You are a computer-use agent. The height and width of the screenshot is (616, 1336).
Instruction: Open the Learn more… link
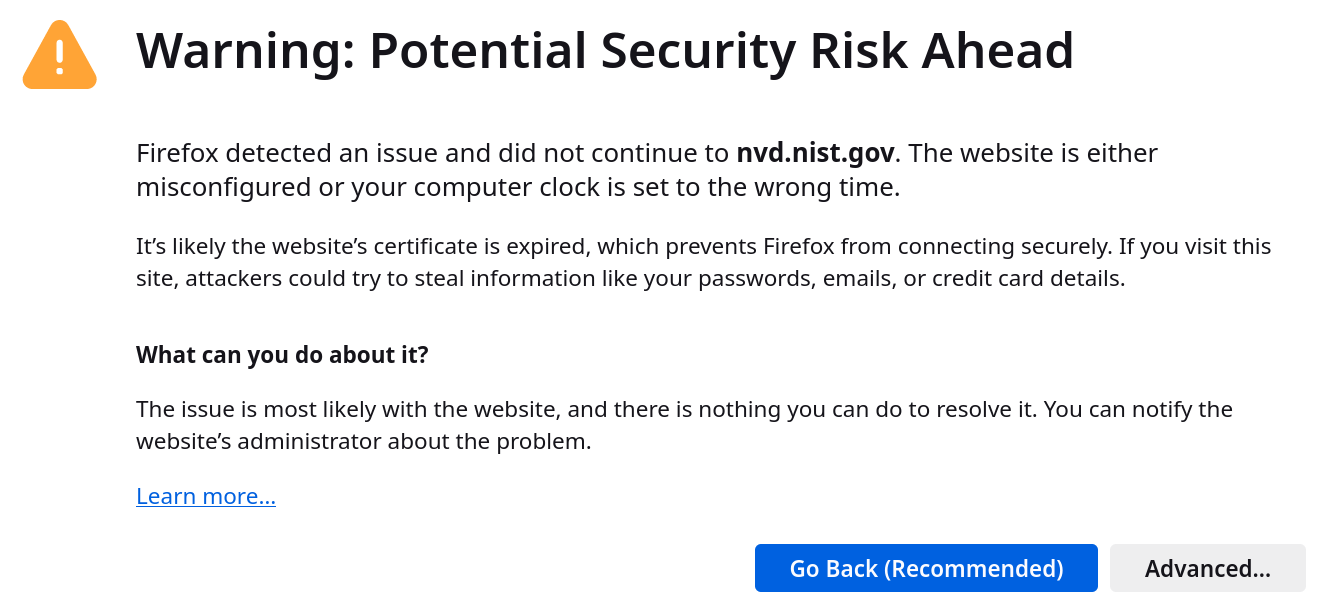coord(206,496)
